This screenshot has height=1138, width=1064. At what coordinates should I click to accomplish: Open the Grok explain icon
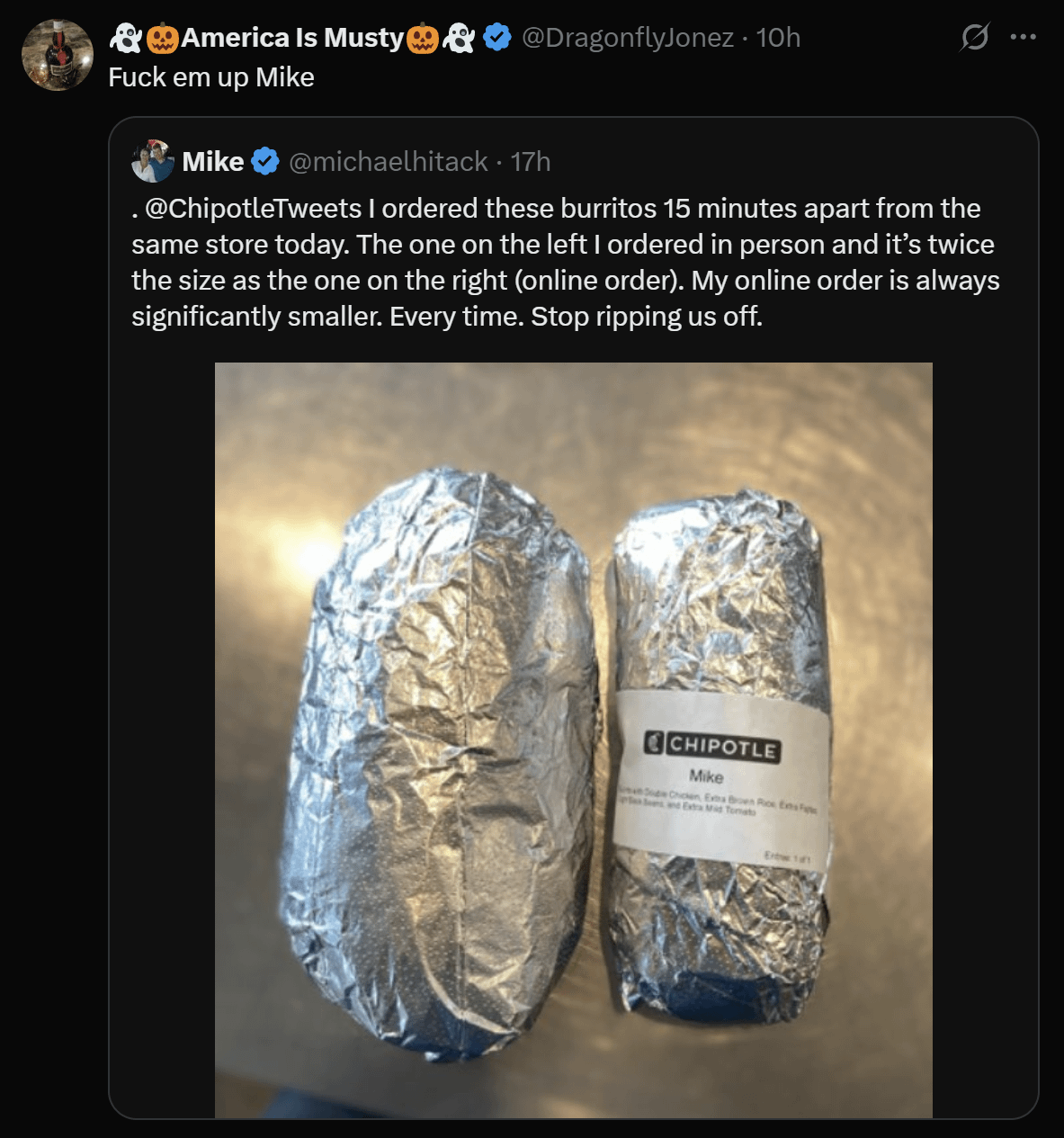pos(974,38)
